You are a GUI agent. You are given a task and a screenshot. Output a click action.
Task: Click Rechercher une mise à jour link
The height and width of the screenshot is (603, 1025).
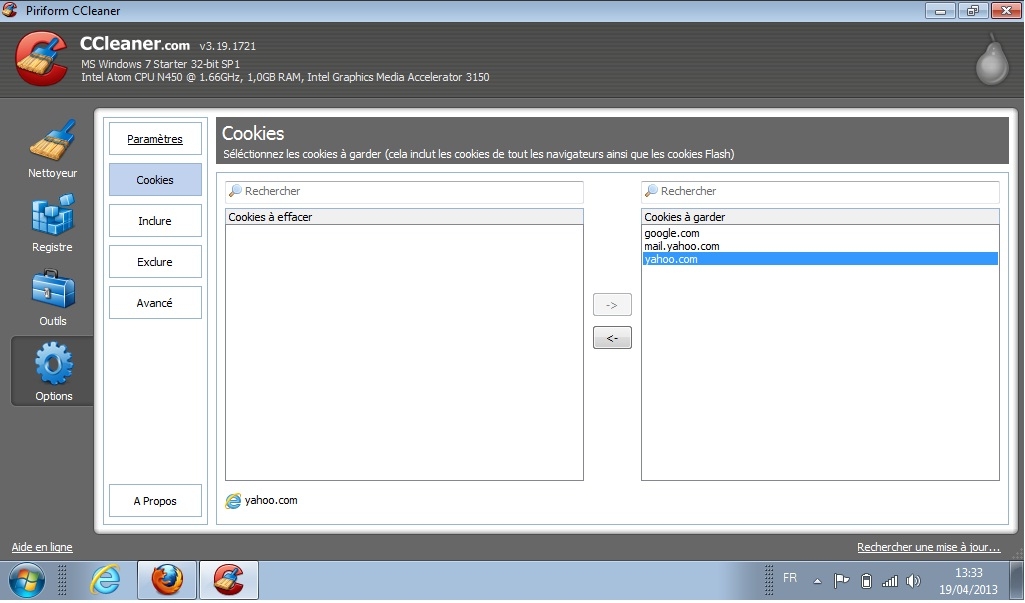point(928,547)
